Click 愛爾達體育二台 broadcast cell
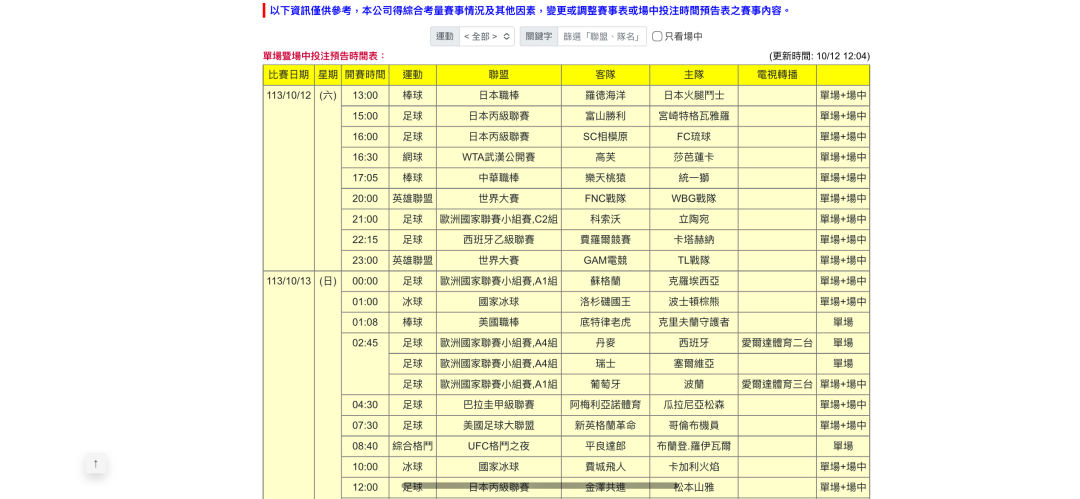Image resolution: width=1080 pixels, height=499 pixels. [777, 343]
